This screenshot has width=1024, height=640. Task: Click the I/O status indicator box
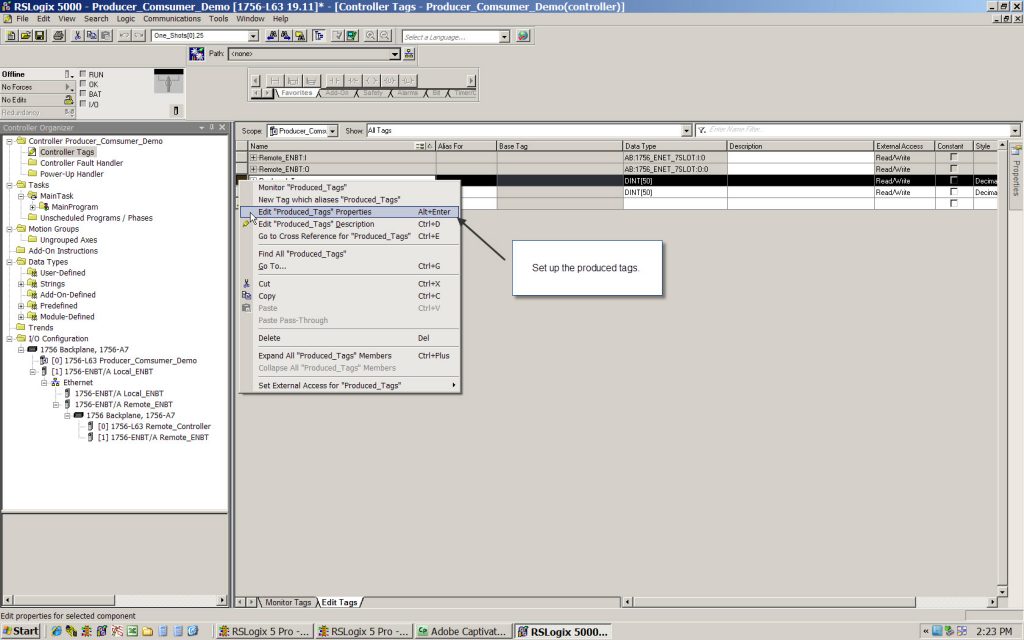coord(83,104)
